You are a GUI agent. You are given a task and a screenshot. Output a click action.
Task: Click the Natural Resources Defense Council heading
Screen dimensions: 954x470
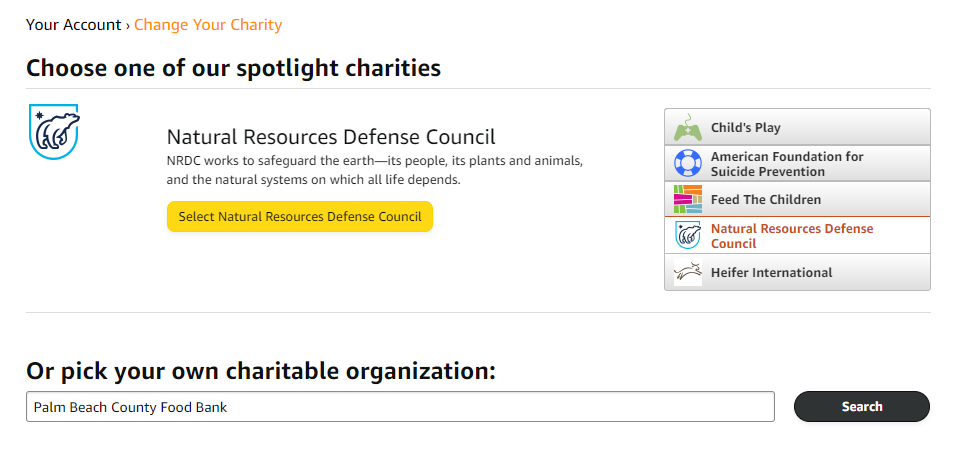[331, 137]
